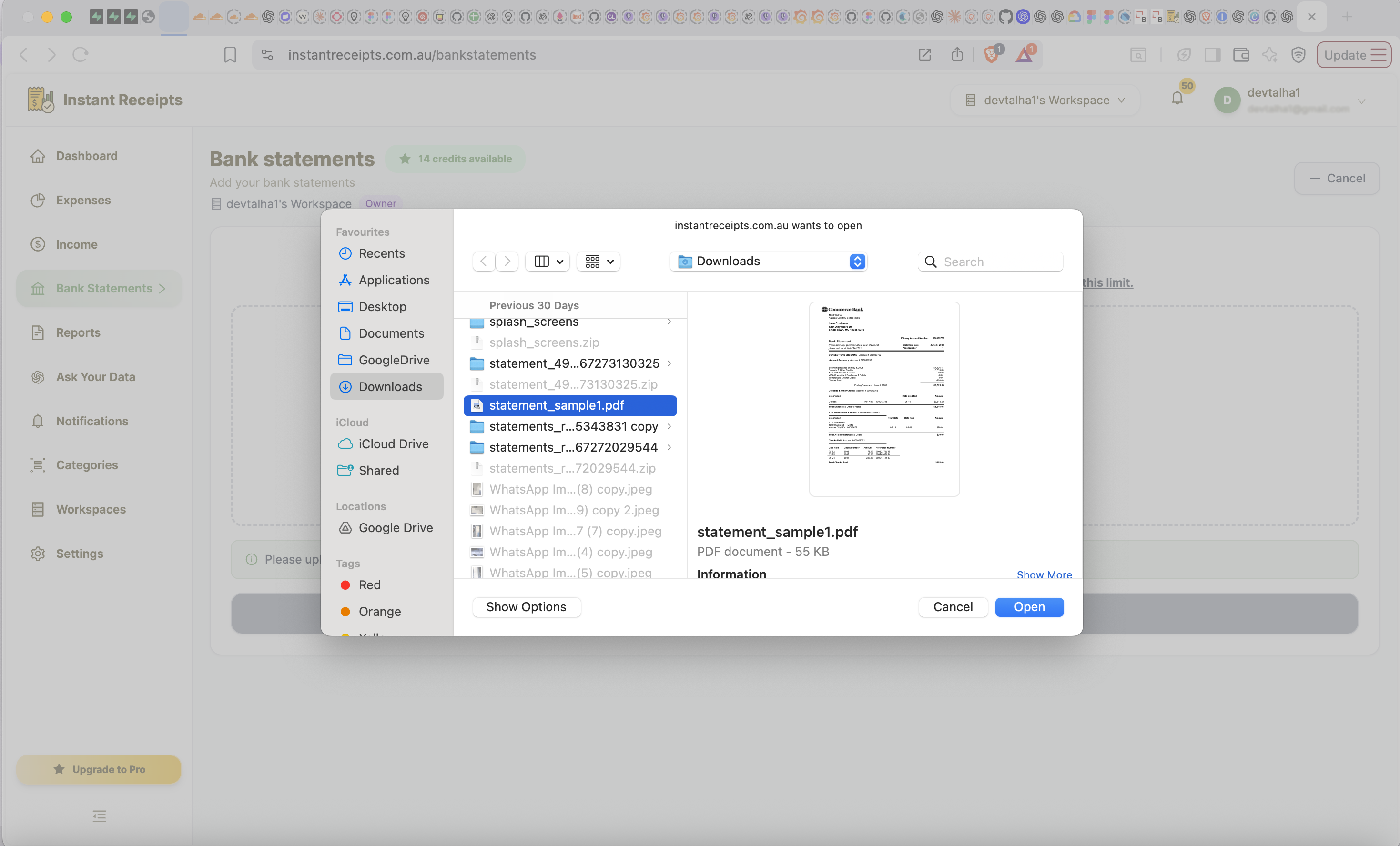The height and width of the screenshot is (846, 1400).
Task: Click the browser reload button
Action: click(x=80, y=55)
